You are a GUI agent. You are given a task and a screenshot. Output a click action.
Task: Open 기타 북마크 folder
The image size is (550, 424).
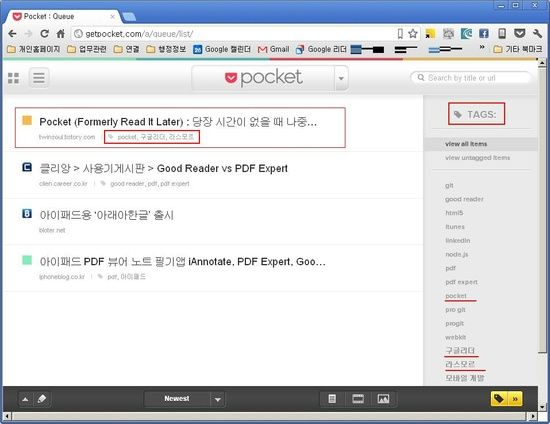coord(517,49)
